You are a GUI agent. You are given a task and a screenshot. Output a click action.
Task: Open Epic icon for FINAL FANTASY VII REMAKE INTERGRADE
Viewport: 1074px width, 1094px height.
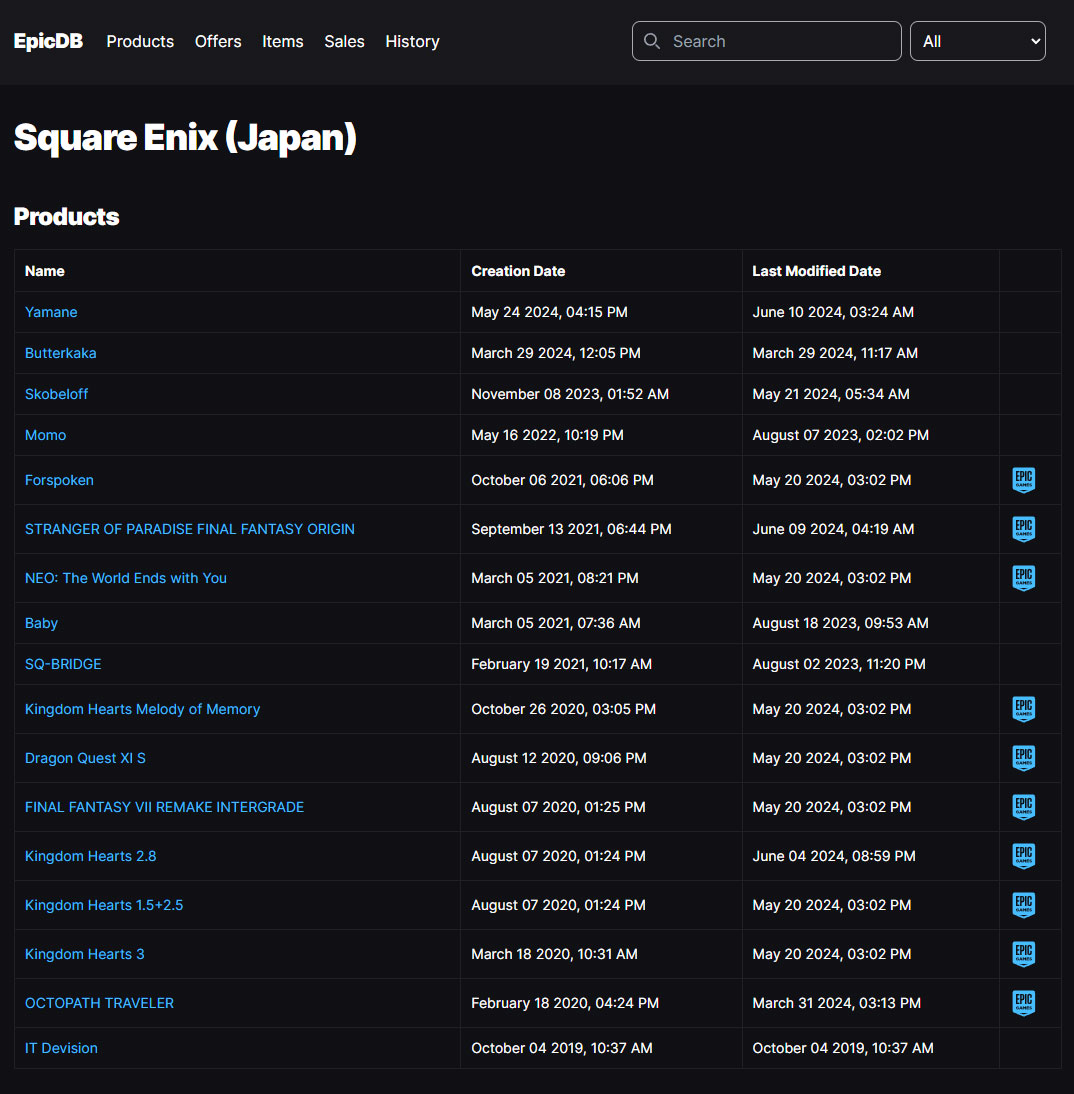pos(1023,807)
